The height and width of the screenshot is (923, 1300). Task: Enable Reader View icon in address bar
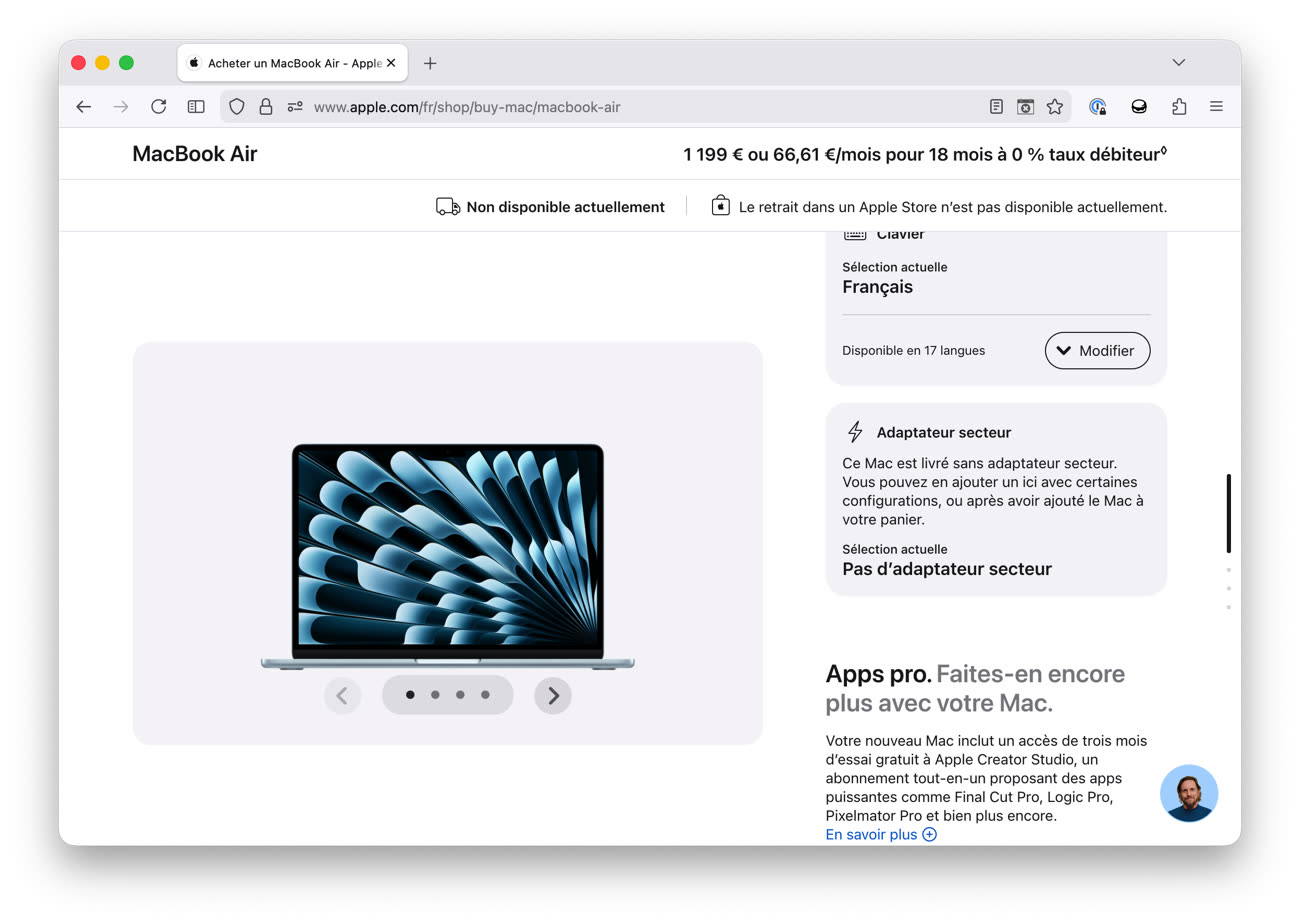coord(996,107)
